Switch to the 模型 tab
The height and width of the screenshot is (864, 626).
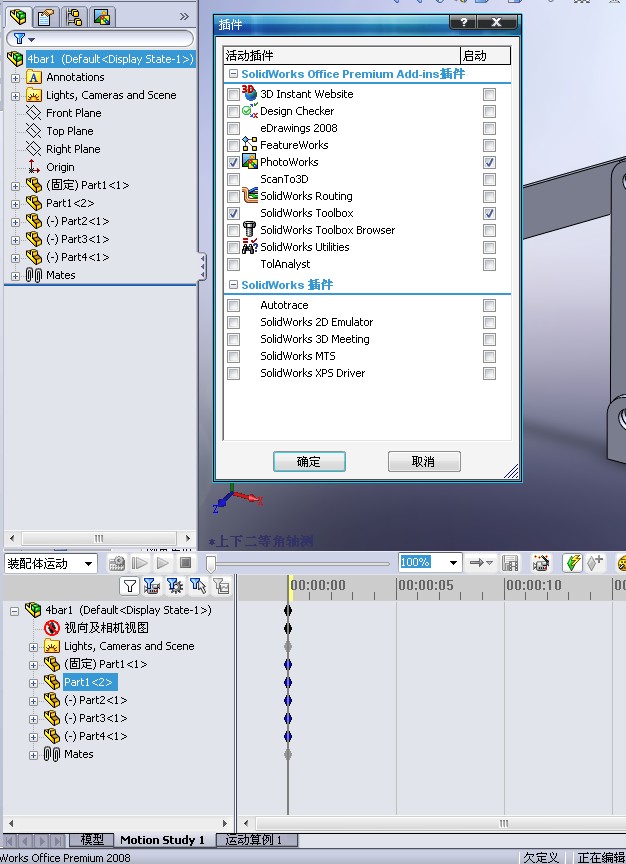coord(92,840)
